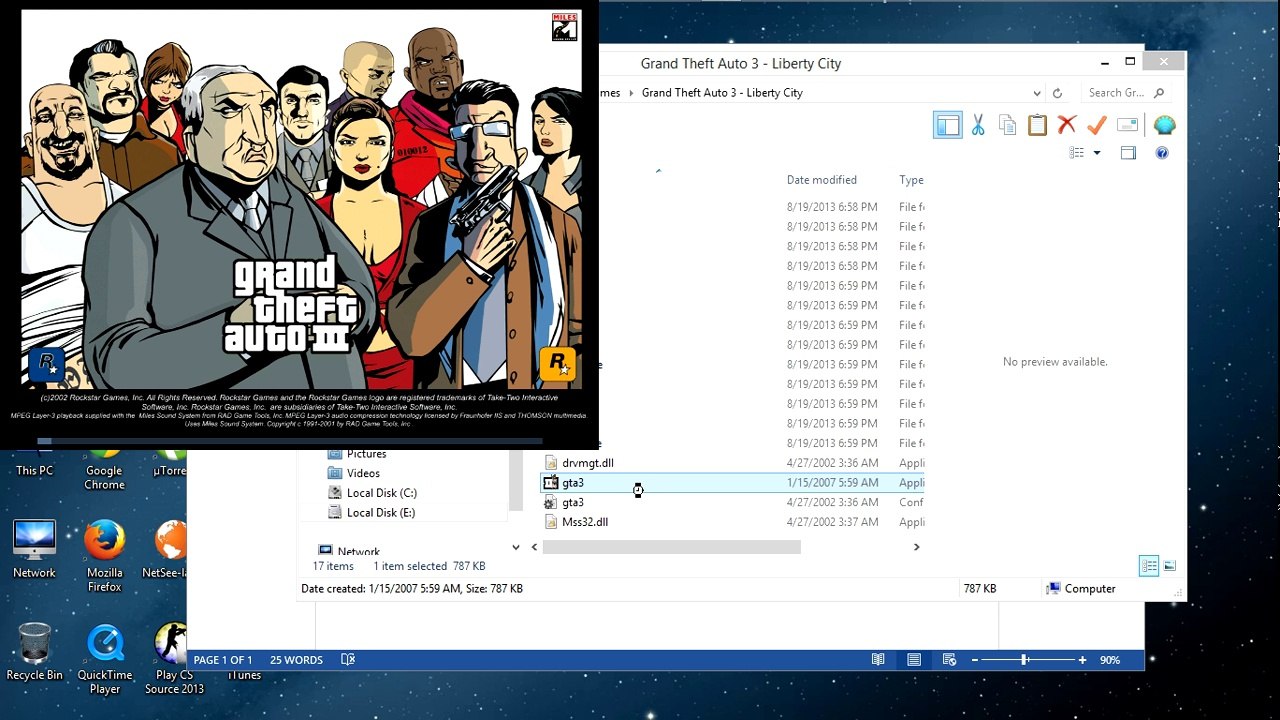This screenshot has height=720, width=1280.
Task: Open Videos in the navigation pane
Action: point(363,473)
